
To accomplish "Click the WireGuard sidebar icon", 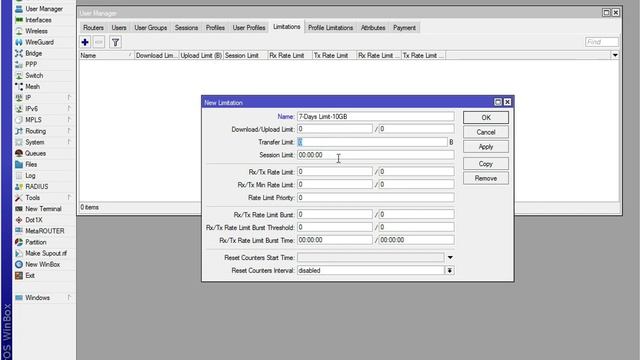I will (19, 42).
